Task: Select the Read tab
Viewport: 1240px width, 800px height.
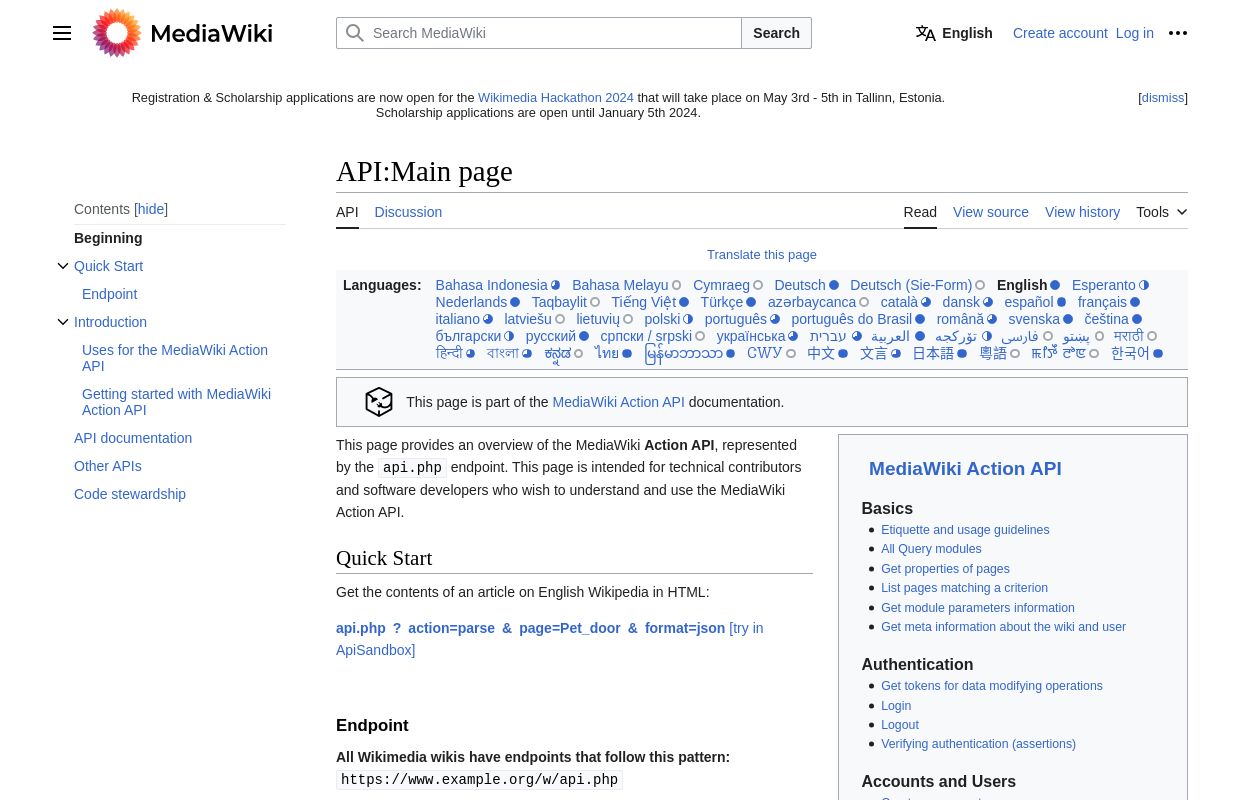Action: (920, 212)
